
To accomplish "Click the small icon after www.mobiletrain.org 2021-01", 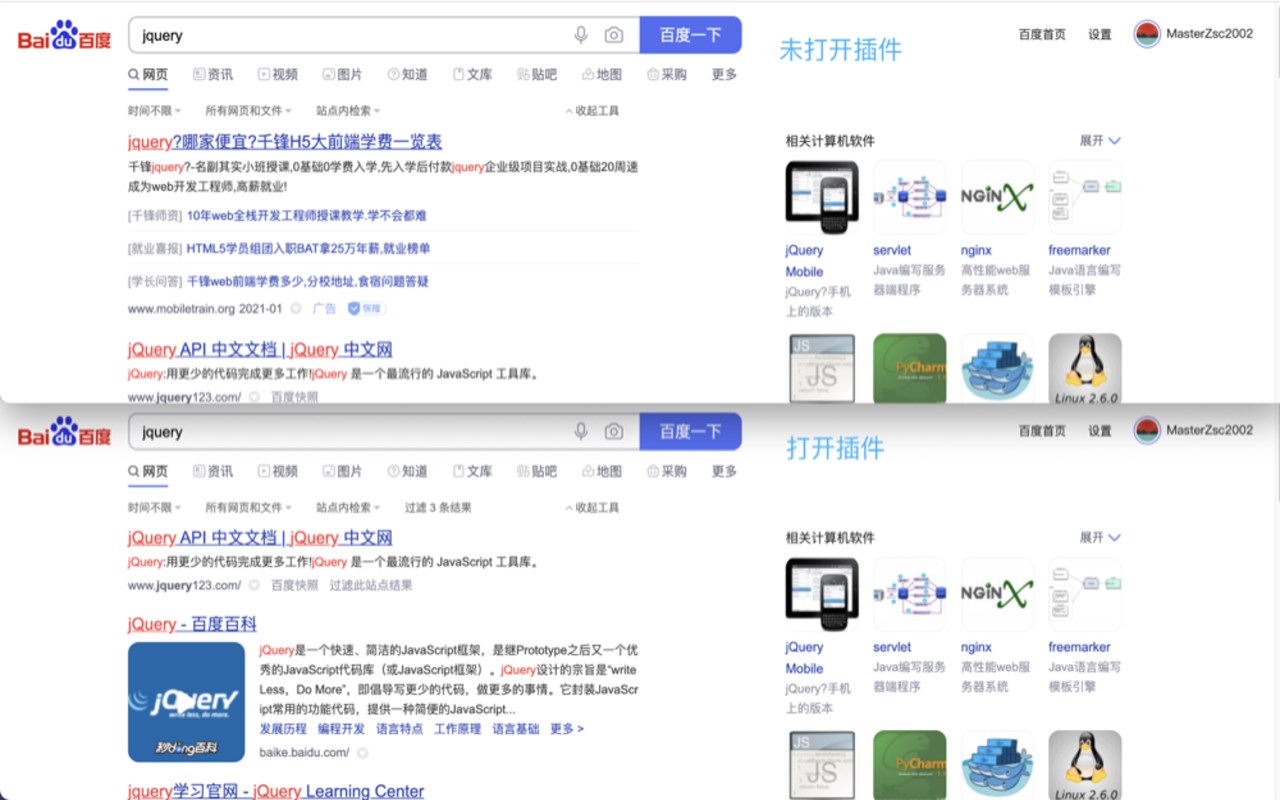I will (296, 309).
